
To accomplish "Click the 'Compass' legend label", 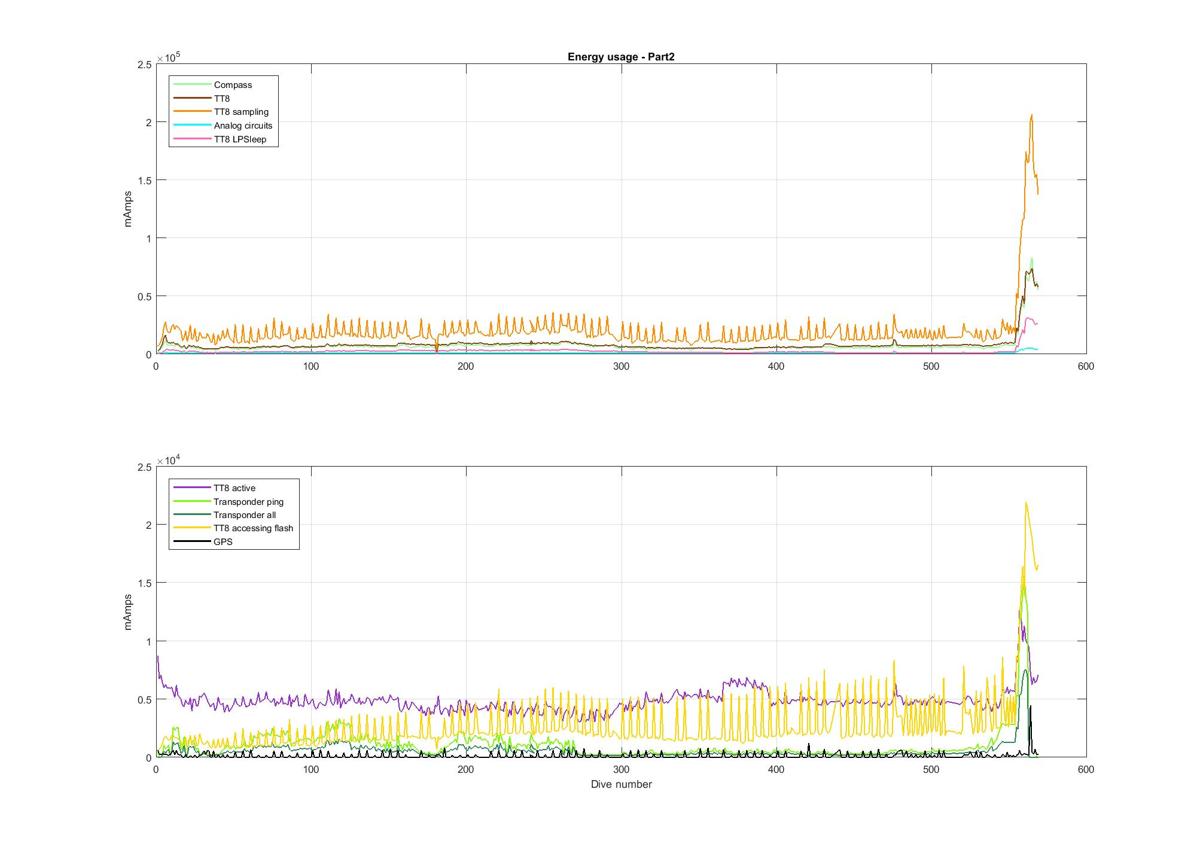I will pos(232,85).
